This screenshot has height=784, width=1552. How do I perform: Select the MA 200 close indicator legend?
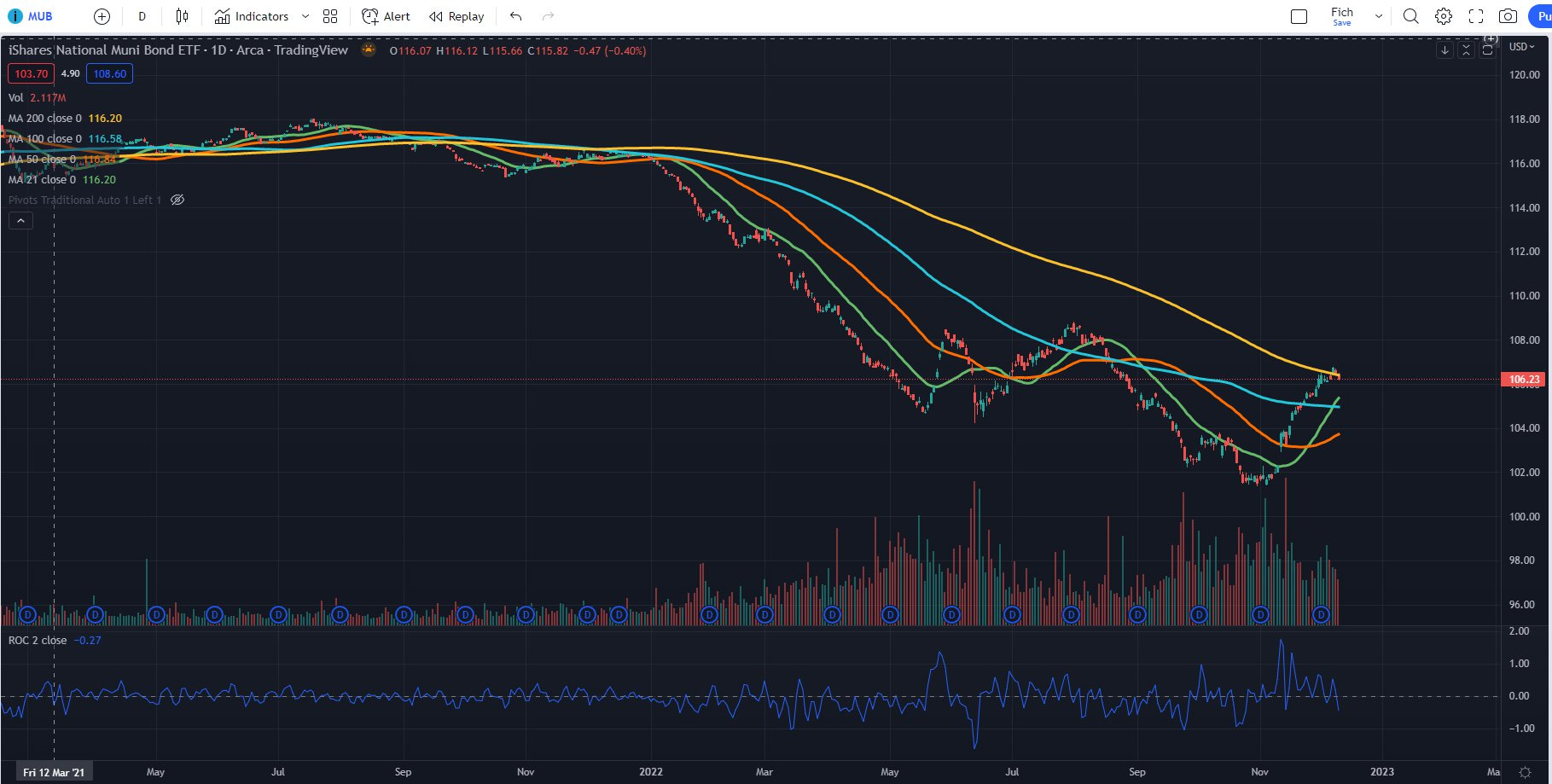pyautogui.click(x=65, y=119)
